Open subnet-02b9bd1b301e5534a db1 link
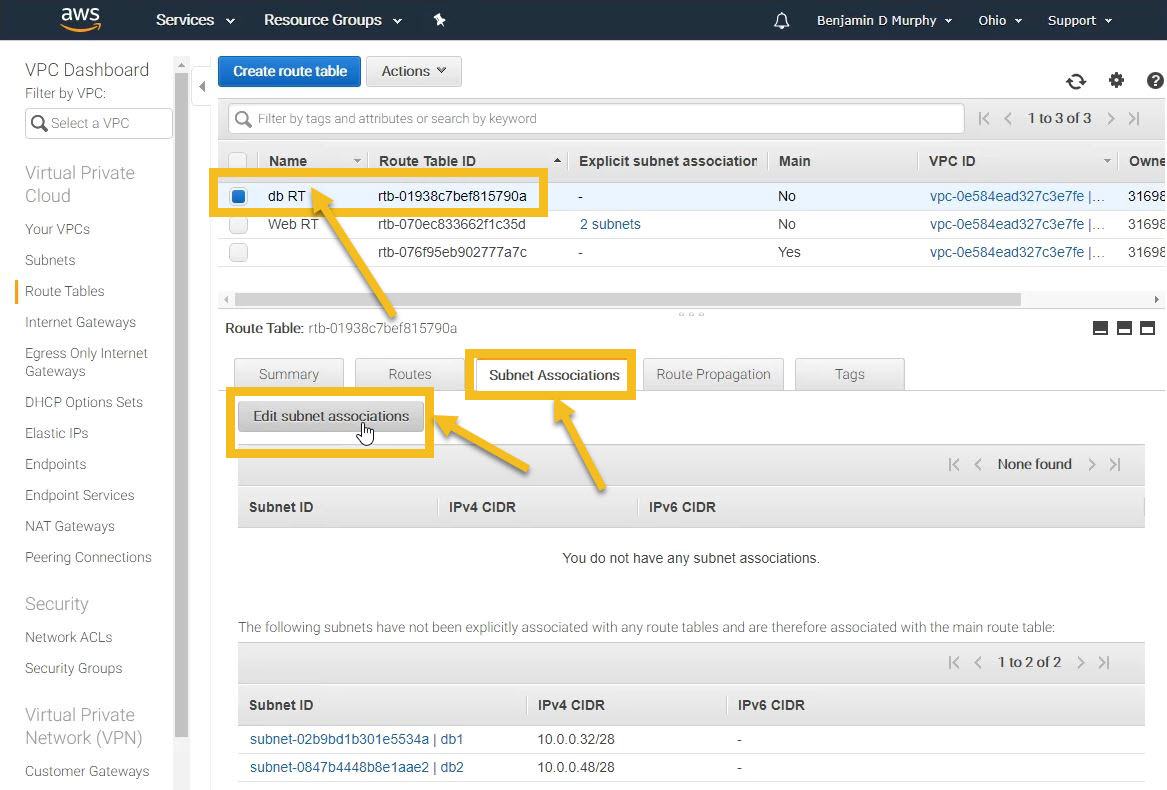The height and width of the screenshot is (790, 1167). [x=357, y=739]
